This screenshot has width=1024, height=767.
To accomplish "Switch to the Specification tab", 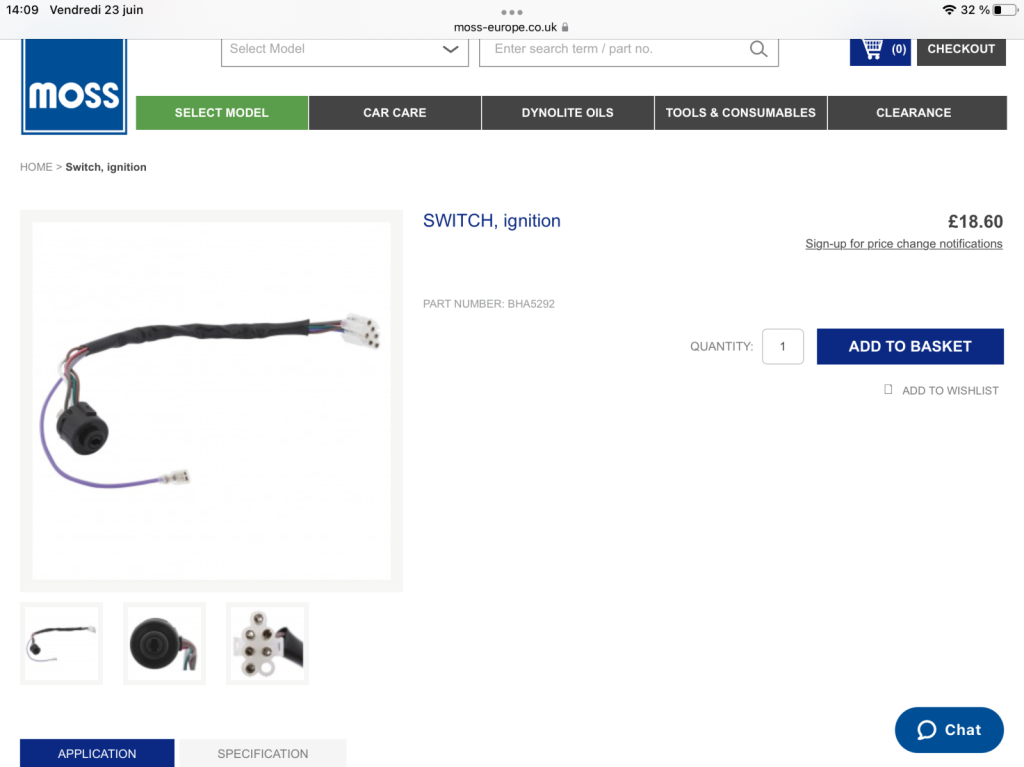I will [x=263, y=753].
